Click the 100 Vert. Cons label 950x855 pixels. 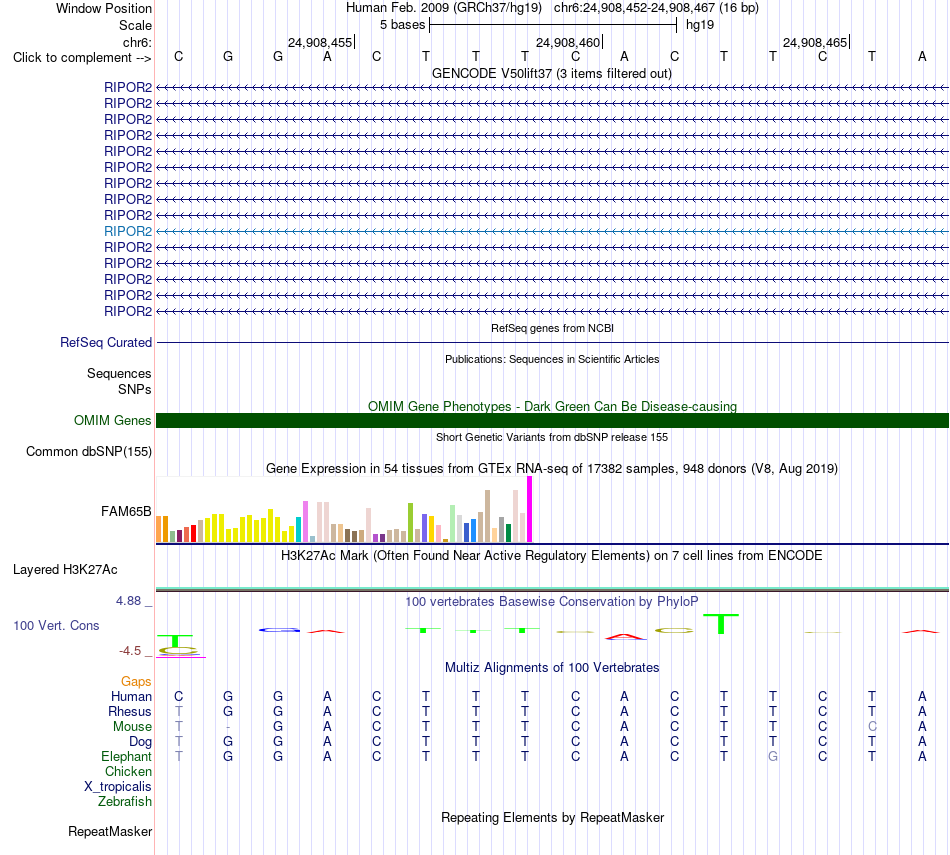(56, 625)
